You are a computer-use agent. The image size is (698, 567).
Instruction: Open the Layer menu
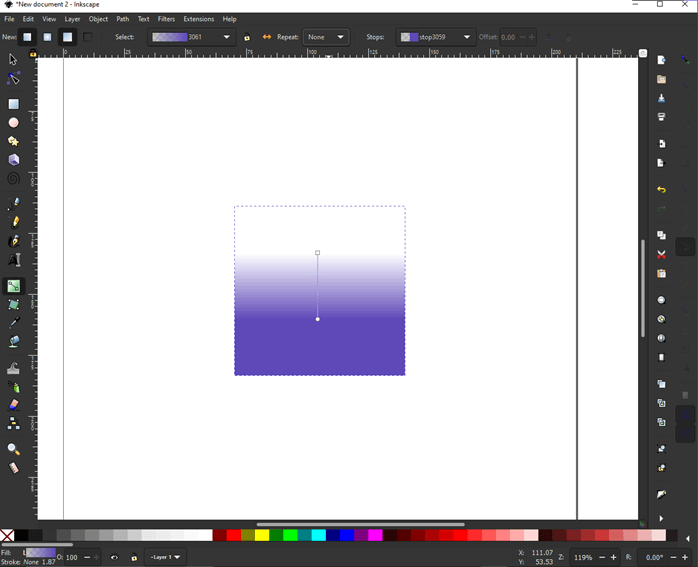pos(72,19)
